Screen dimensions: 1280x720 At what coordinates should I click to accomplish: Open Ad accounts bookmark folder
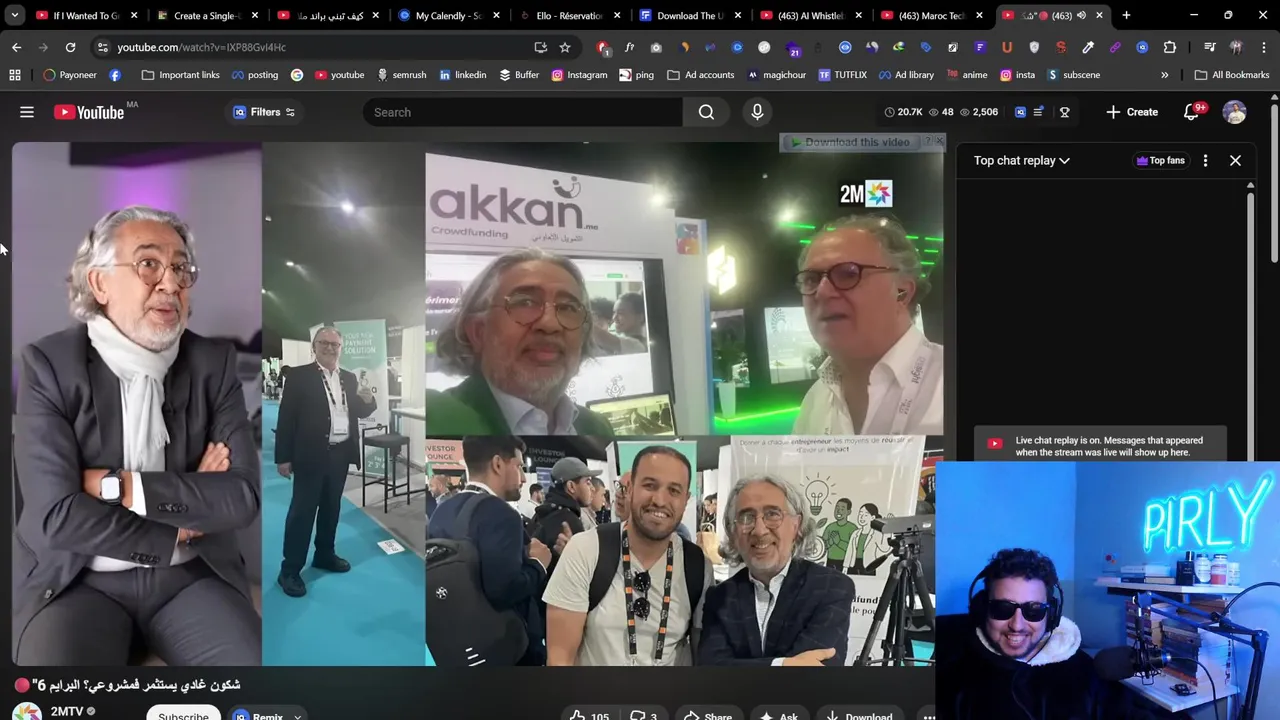tap(701, 75)
